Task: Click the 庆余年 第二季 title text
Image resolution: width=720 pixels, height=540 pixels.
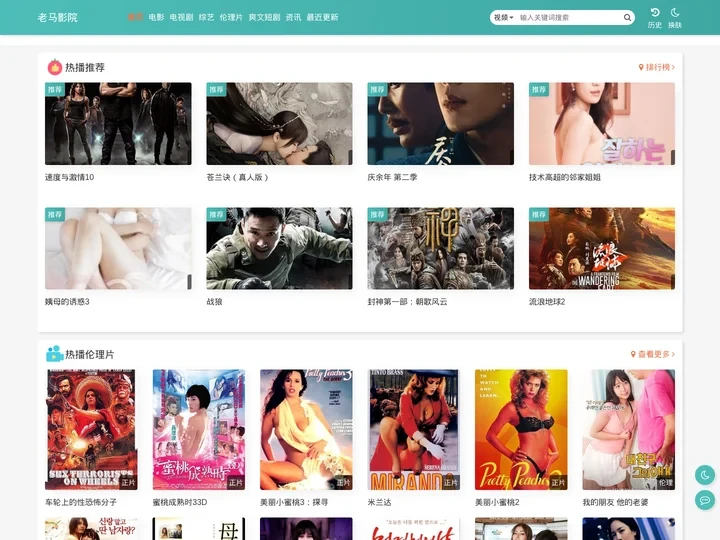Action: point(392,177)
